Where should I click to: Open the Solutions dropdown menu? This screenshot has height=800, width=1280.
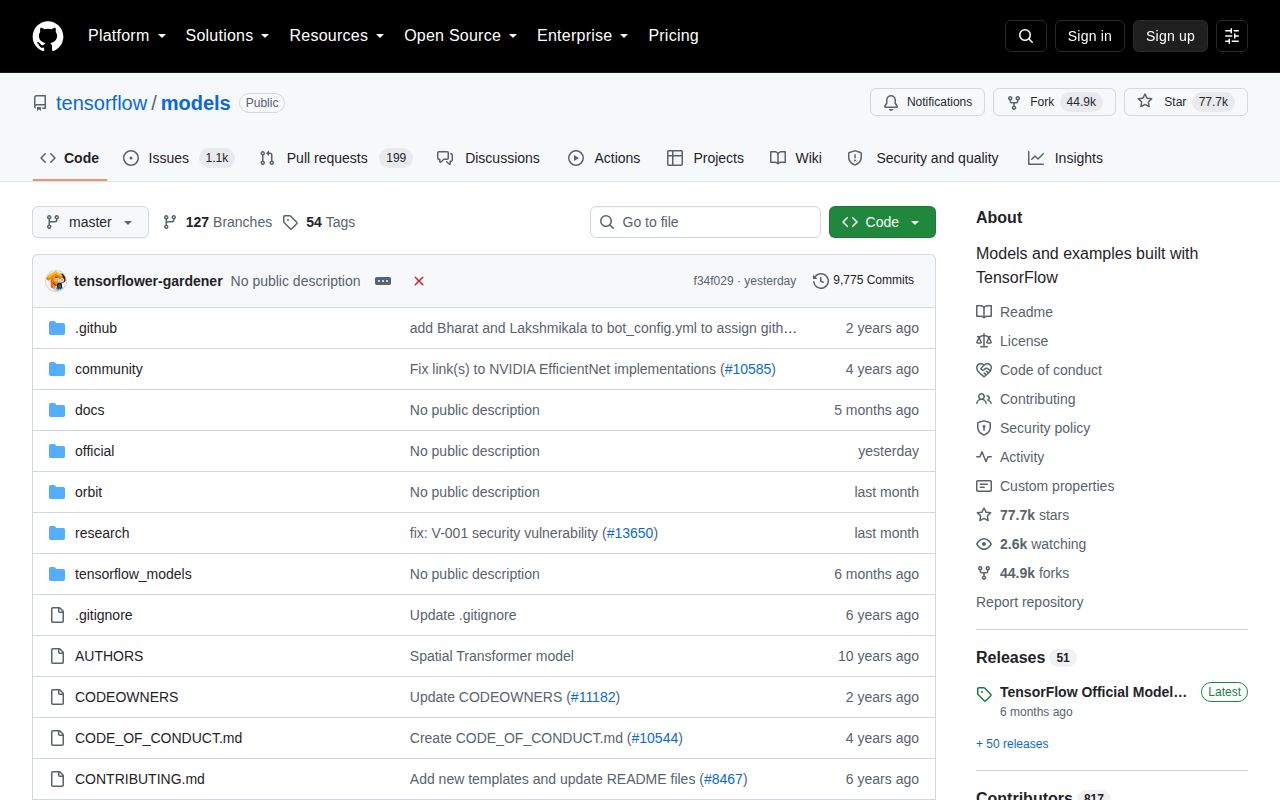pyautogui.click(x=227, y=36)
